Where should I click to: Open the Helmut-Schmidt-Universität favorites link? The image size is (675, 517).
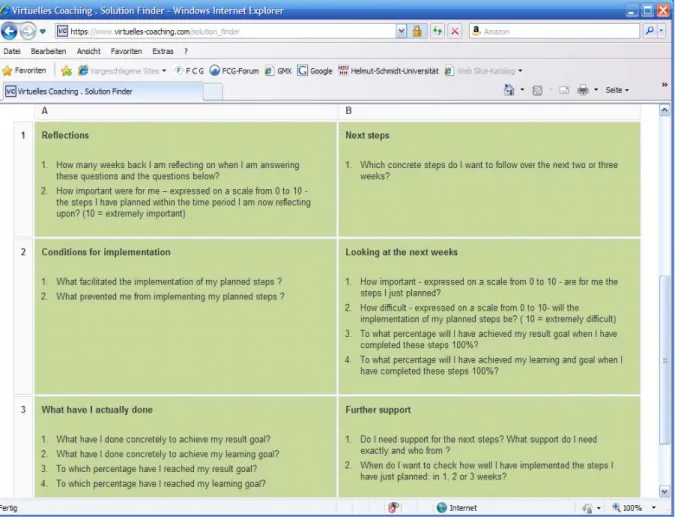click(388, 71)
